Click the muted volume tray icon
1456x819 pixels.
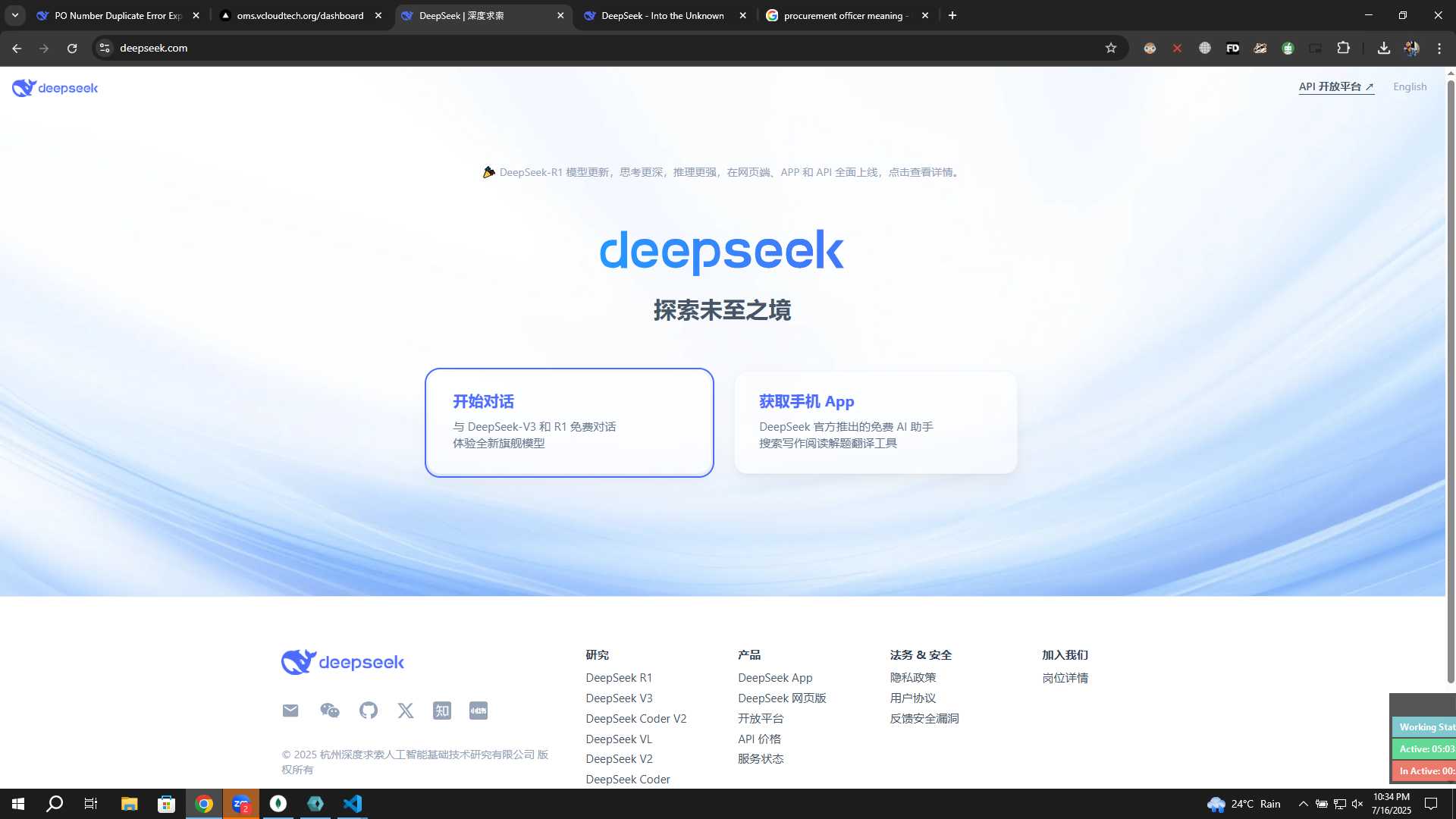[x=1357, y=804]
